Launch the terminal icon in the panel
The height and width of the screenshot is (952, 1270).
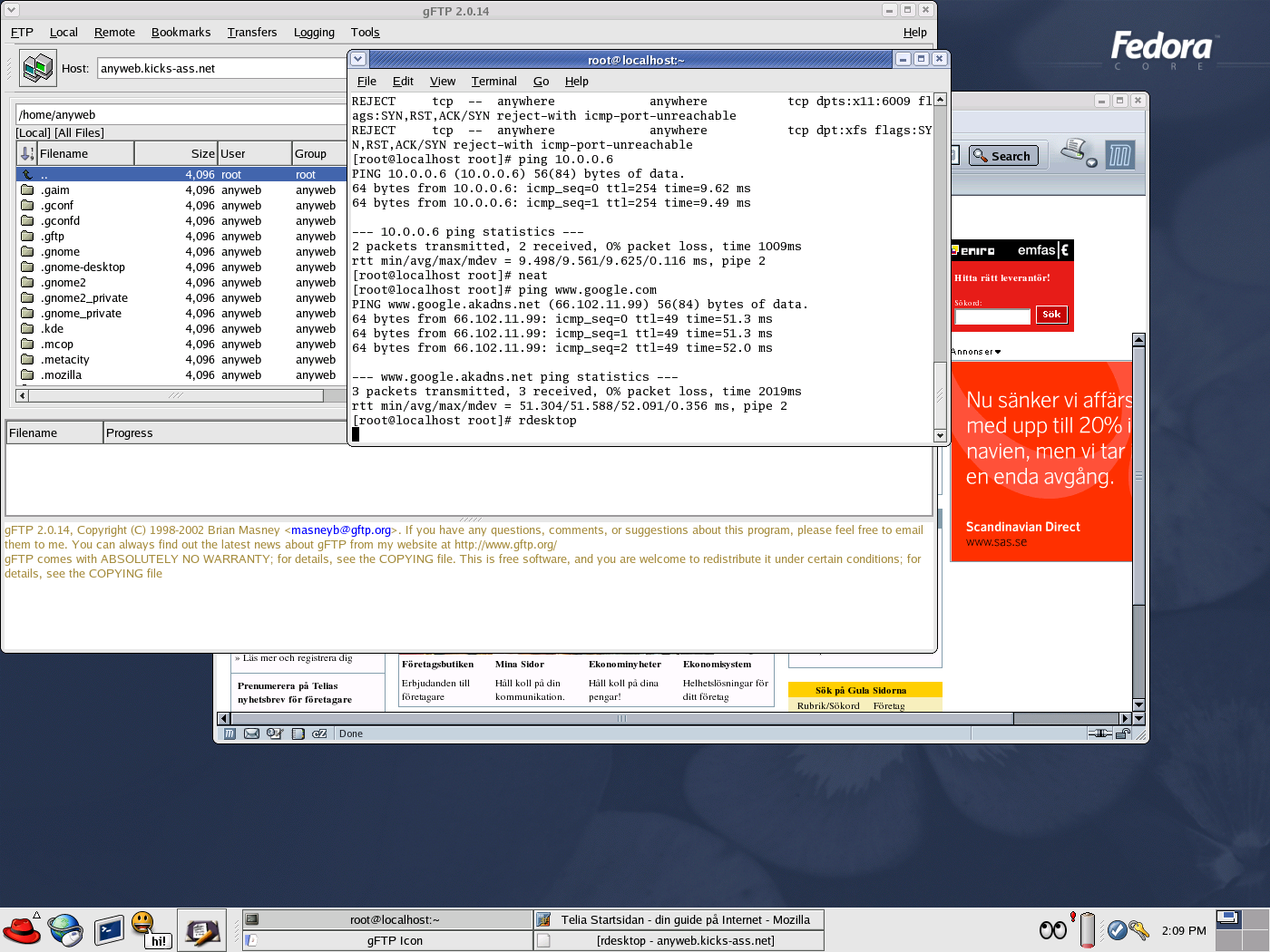pyautogui.click(x=110, y=930)
